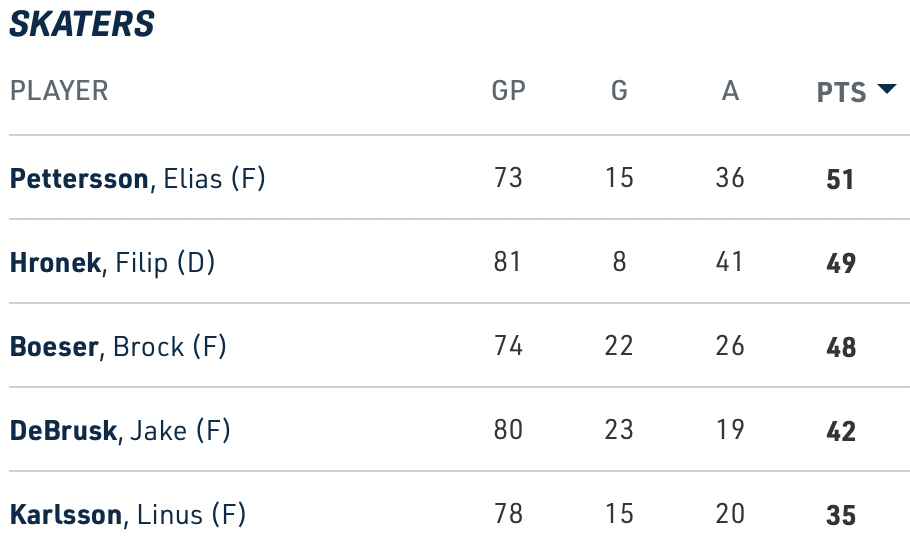Open Brock Boeser player link
Image resolution: width=910 pixels, height=554 pixels.
[118, 347]
